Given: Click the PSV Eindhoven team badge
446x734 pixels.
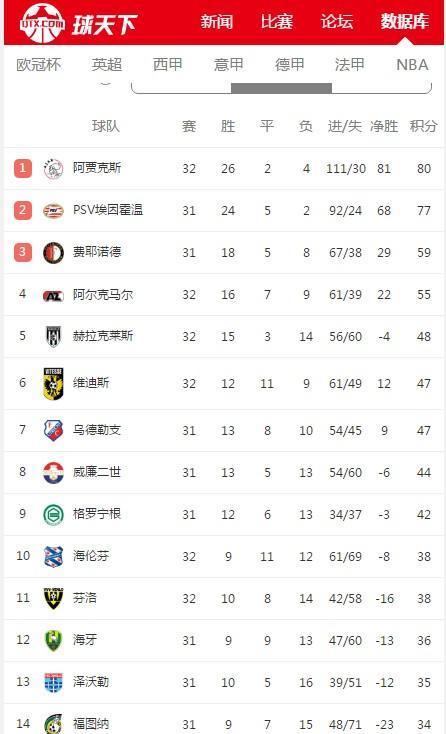Looking at the screenshot, I should (53, 211).
